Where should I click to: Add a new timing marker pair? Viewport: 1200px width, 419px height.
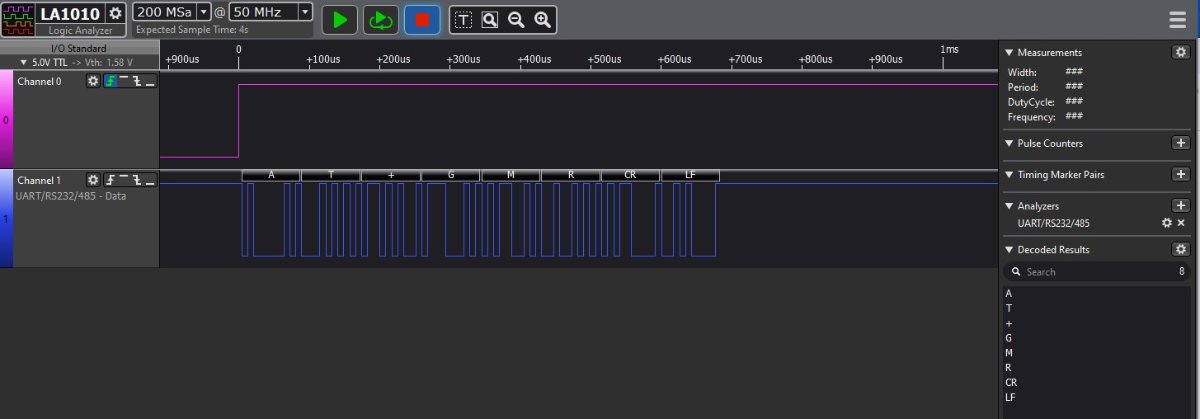pos(1180,174)
